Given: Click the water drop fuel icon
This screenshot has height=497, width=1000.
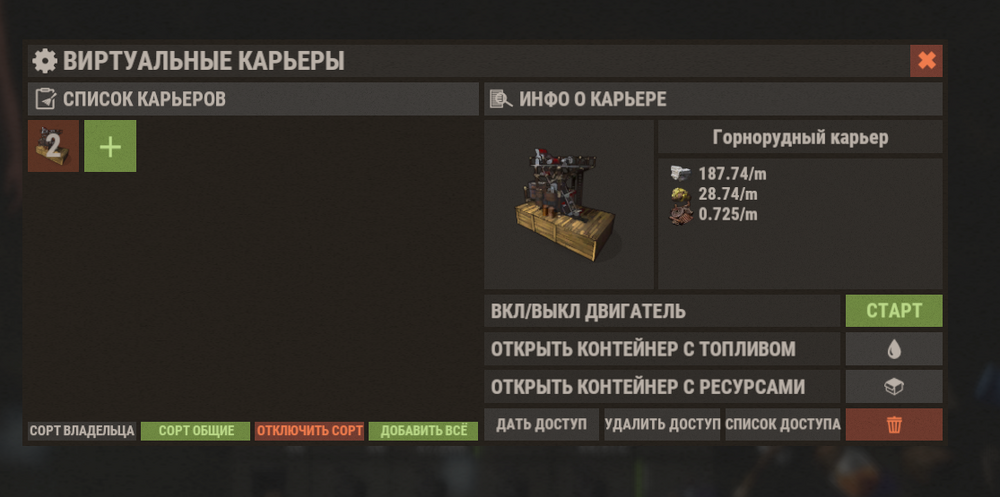Looking at the screenshot, I should point(893,349).
